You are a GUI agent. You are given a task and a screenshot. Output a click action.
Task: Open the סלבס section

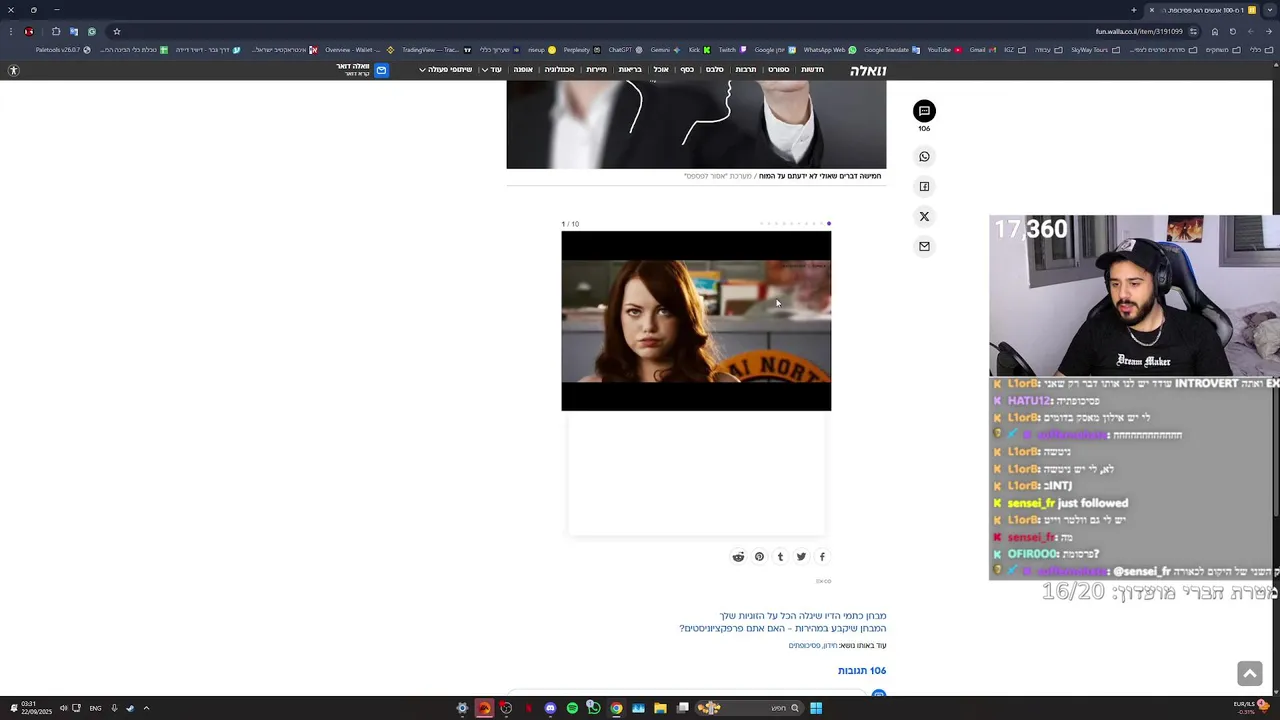714,70
